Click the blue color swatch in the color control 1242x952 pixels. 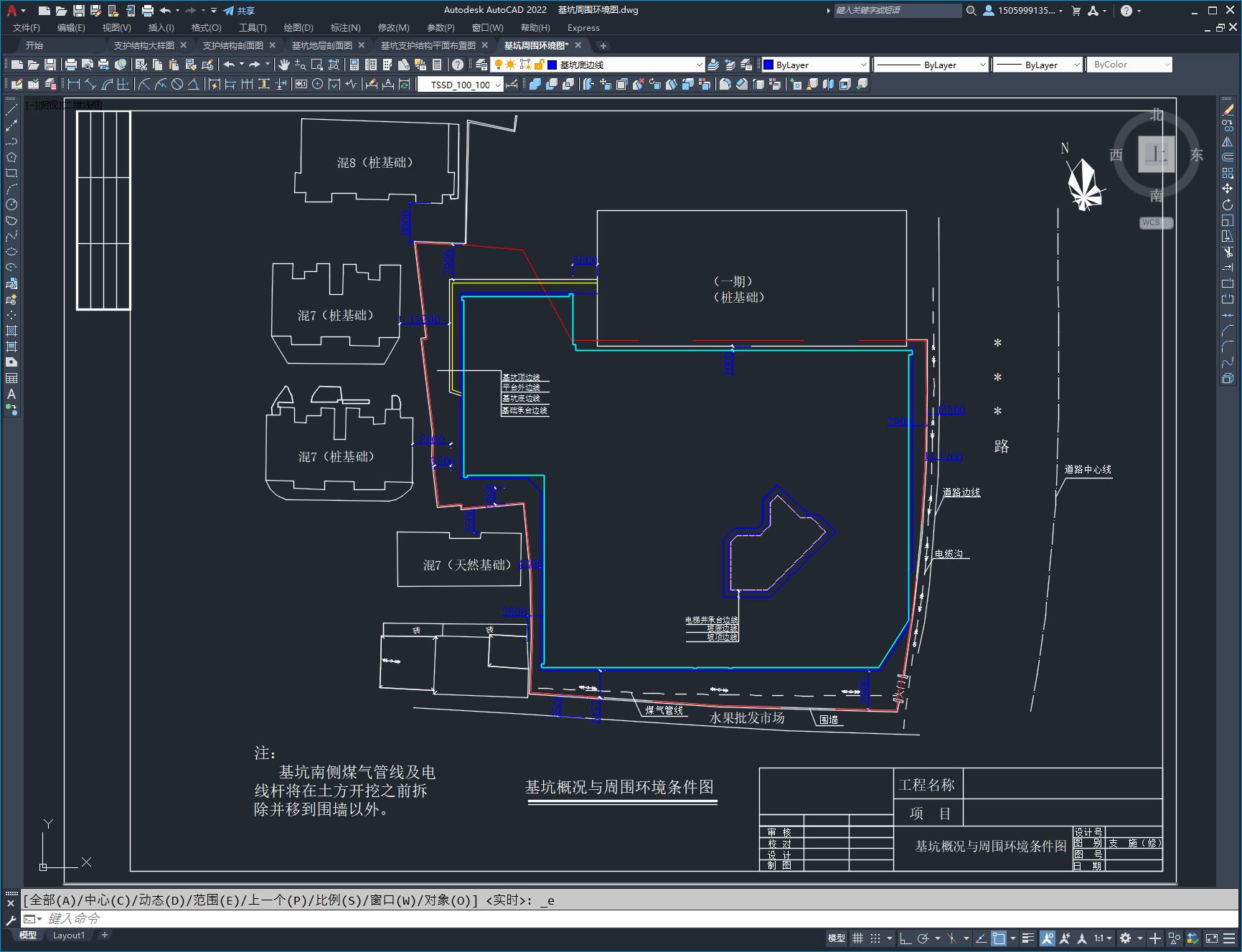pos(768,65)
